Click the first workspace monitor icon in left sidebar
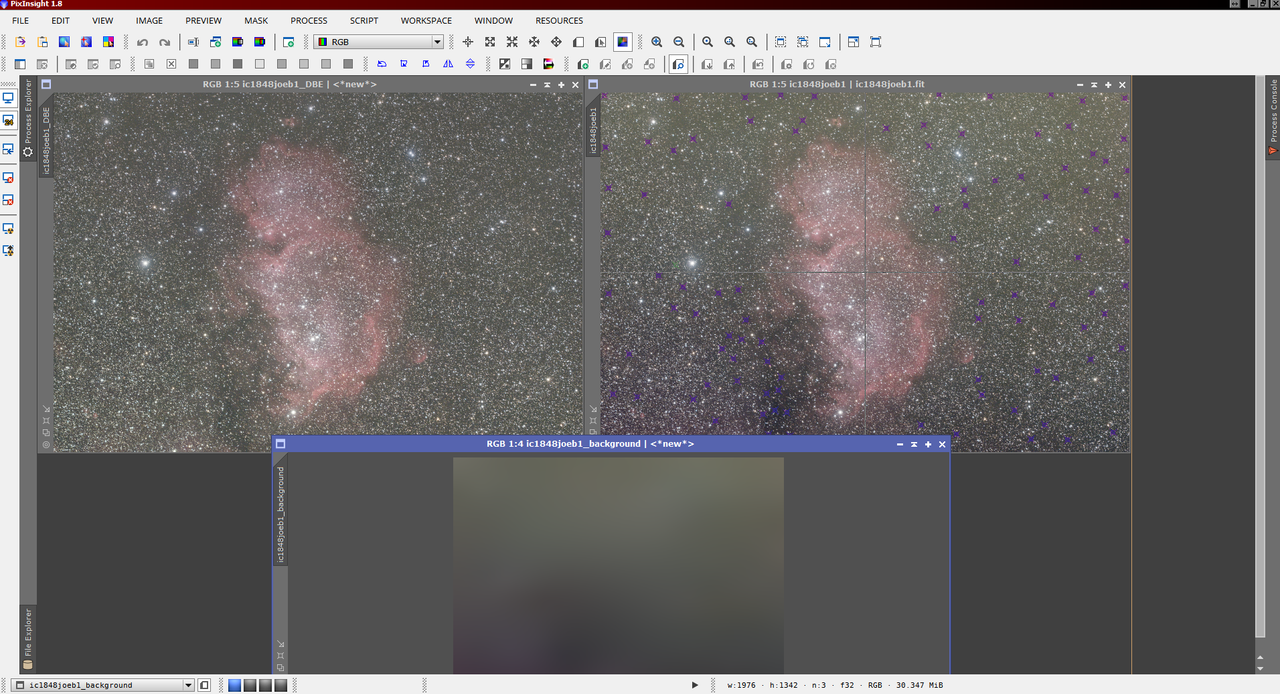Screen dimensions: 1280x694 click(8, 98)
